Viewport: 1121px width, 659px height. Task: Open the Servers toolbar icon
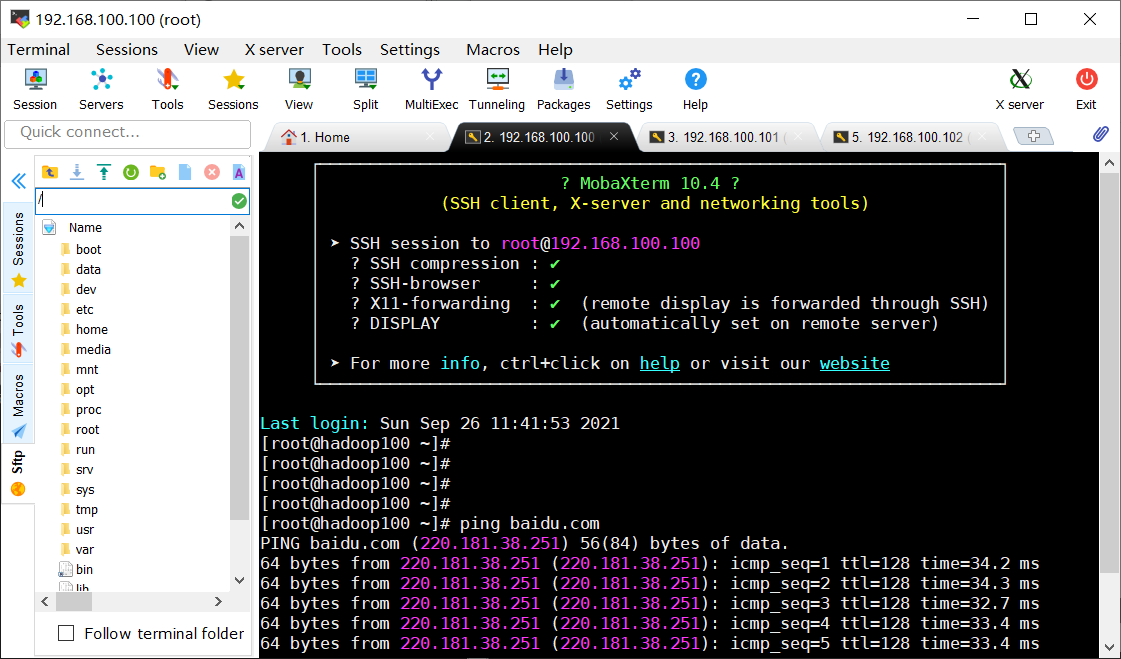[101, 89]
